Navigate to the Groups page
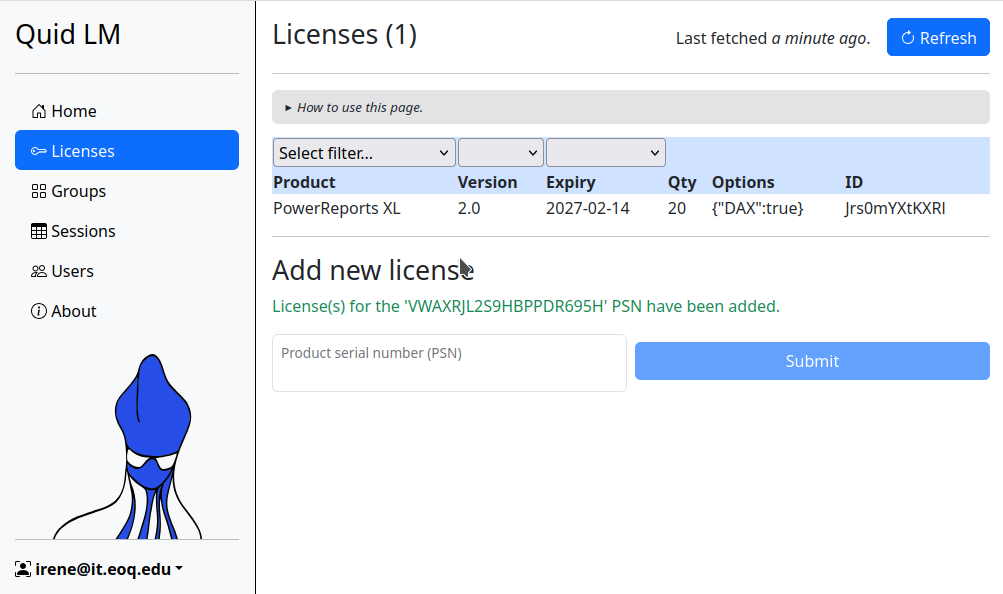The height and width of the screenshot is (594, 1003). [78, 191]
